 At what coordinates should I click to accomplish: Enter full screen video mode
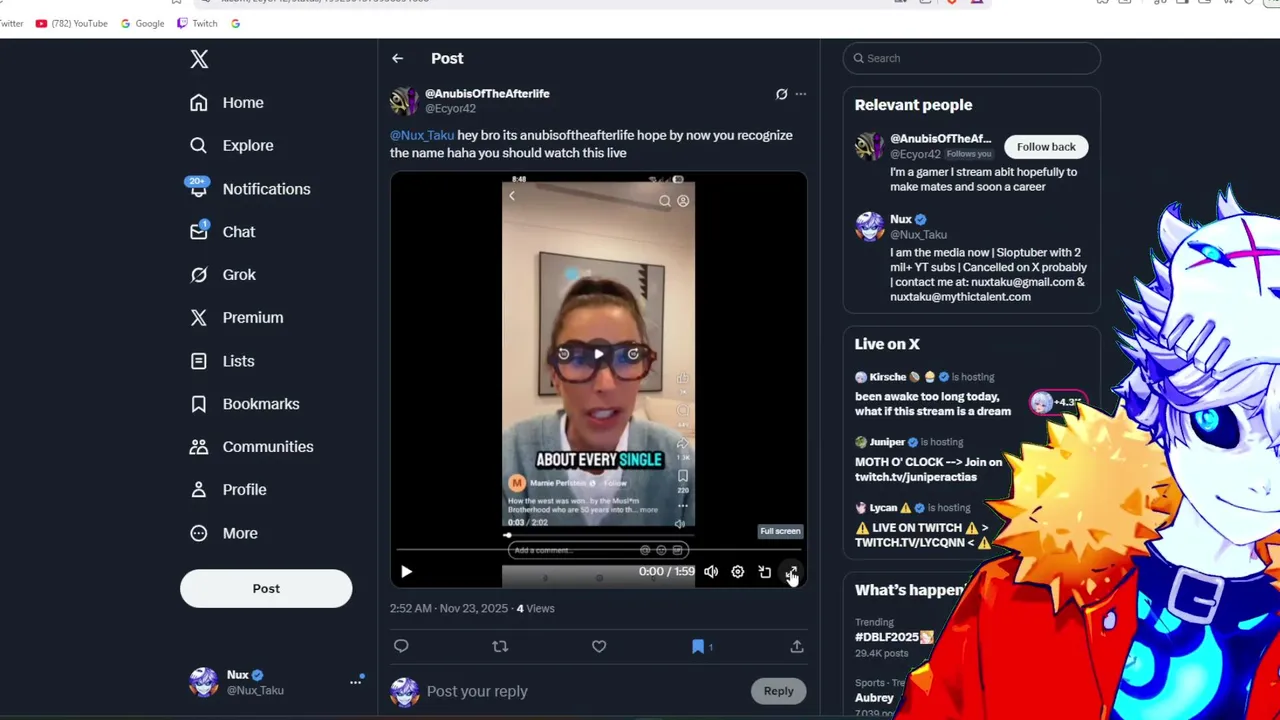(791, 572)
